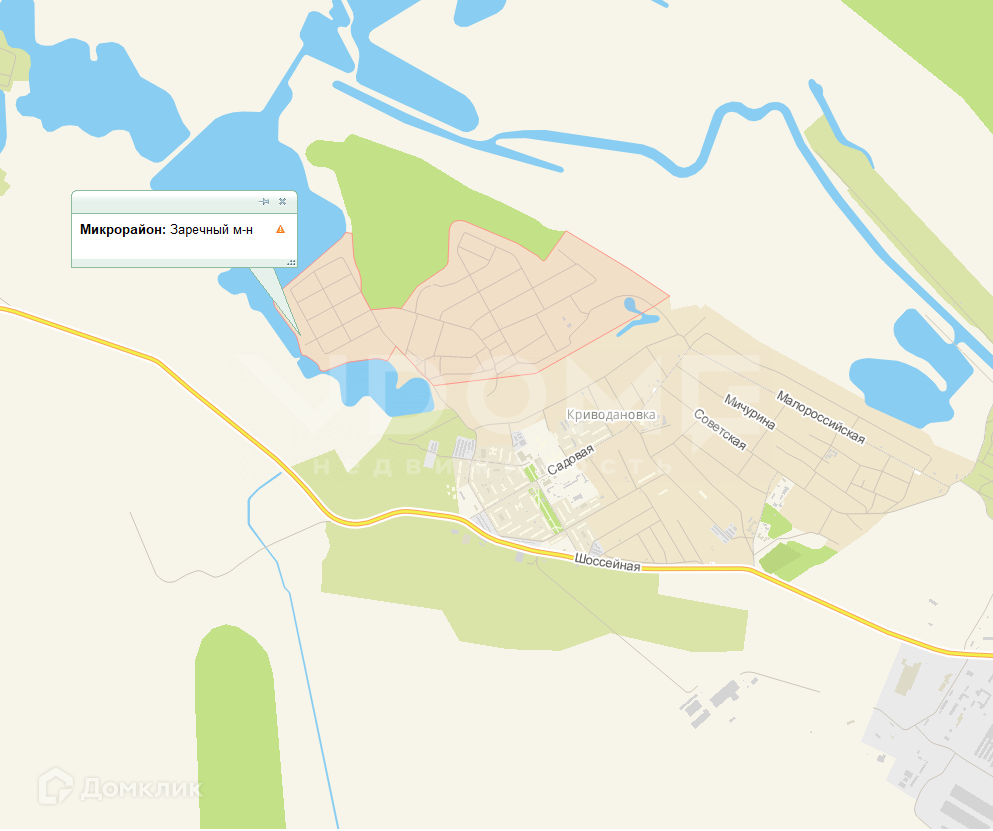Image resolution: width=993 pixels, height=831 pixels.
Task: Click the Садовая street label
Action: point(571,460)
